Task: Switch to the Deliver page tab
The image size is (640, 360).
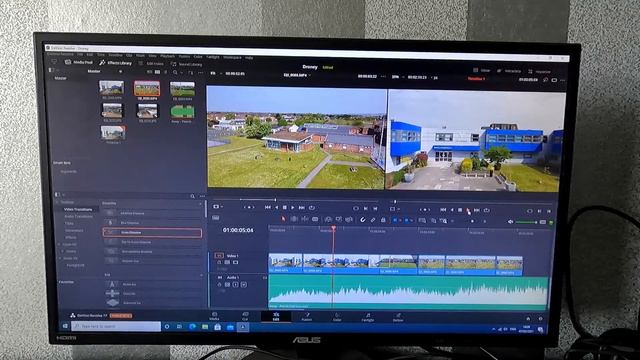Action: (398, 318)
